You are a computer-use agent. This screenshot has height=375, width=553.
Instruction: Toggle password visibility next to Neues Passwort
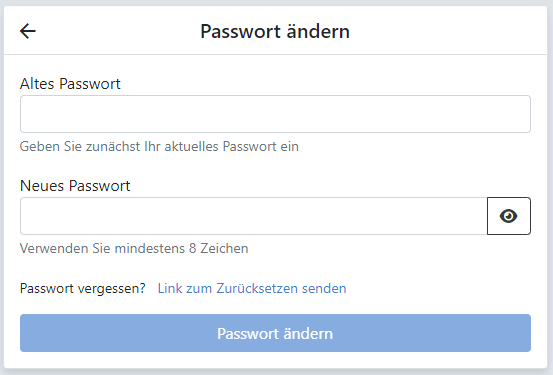click(x=509, y=216)
